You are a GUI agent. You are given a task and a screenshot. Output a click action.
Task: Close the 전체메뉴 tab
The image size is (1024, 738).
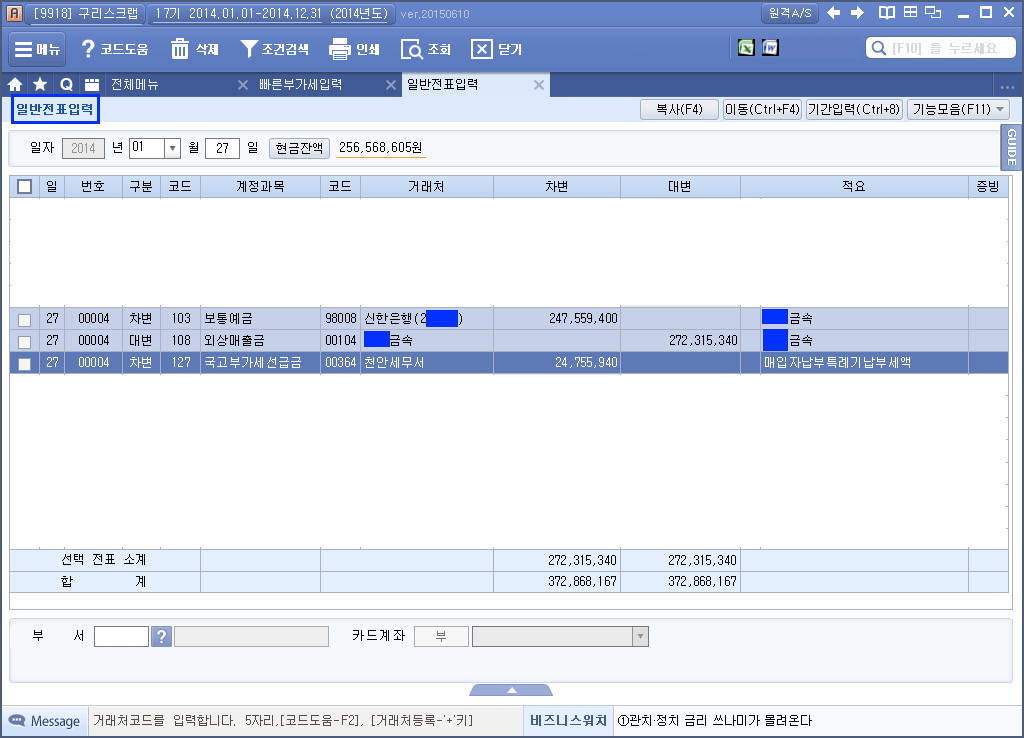coord(242,85)
